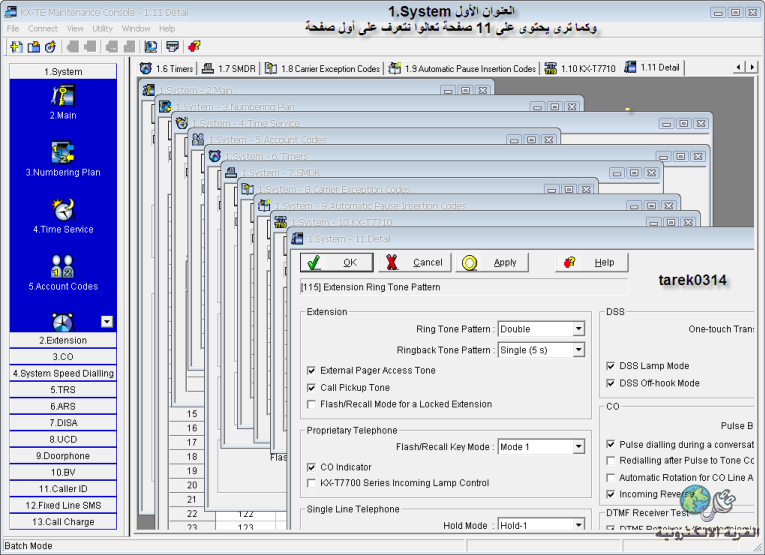Open the Ringback Tone Pattern dropdown
765x555 pixels.
point(579,350)
